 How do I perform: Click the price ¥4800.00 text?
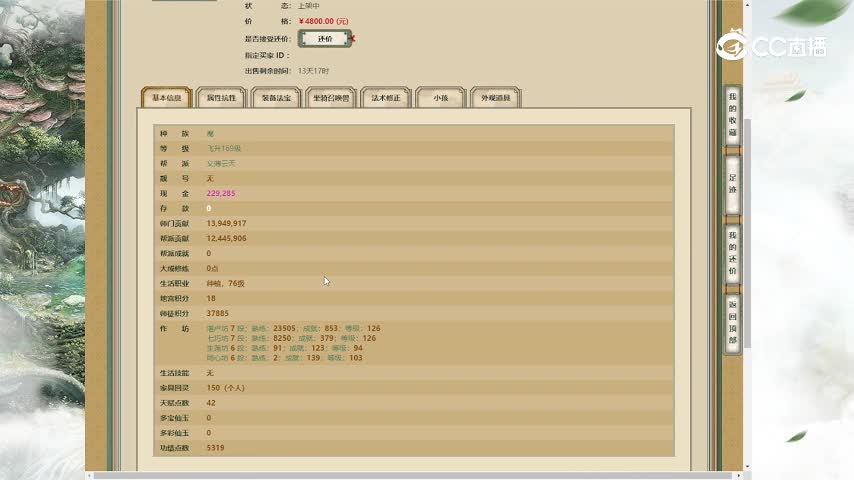(322, 20)
